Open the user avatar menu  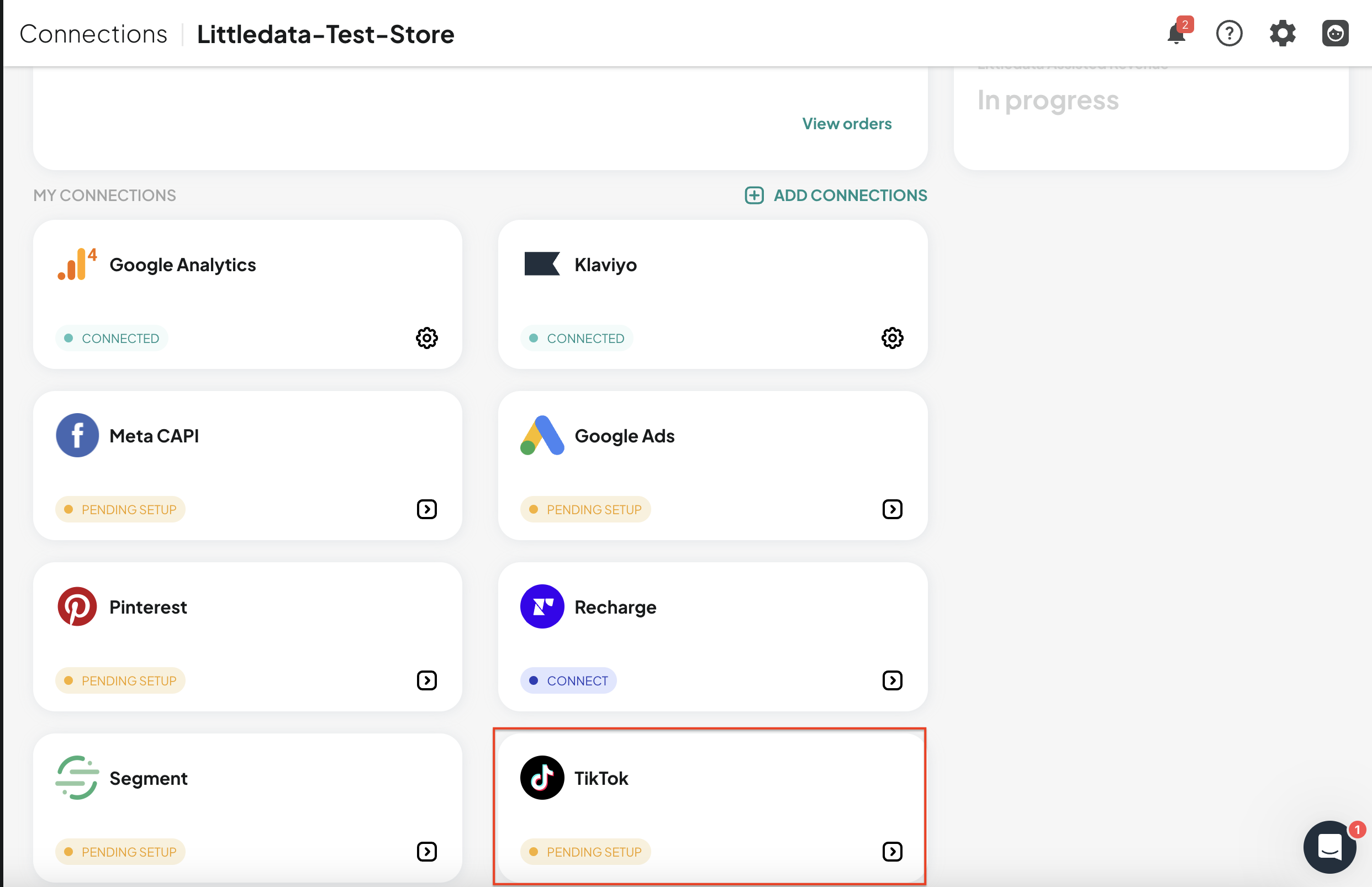click(1335, 33)
